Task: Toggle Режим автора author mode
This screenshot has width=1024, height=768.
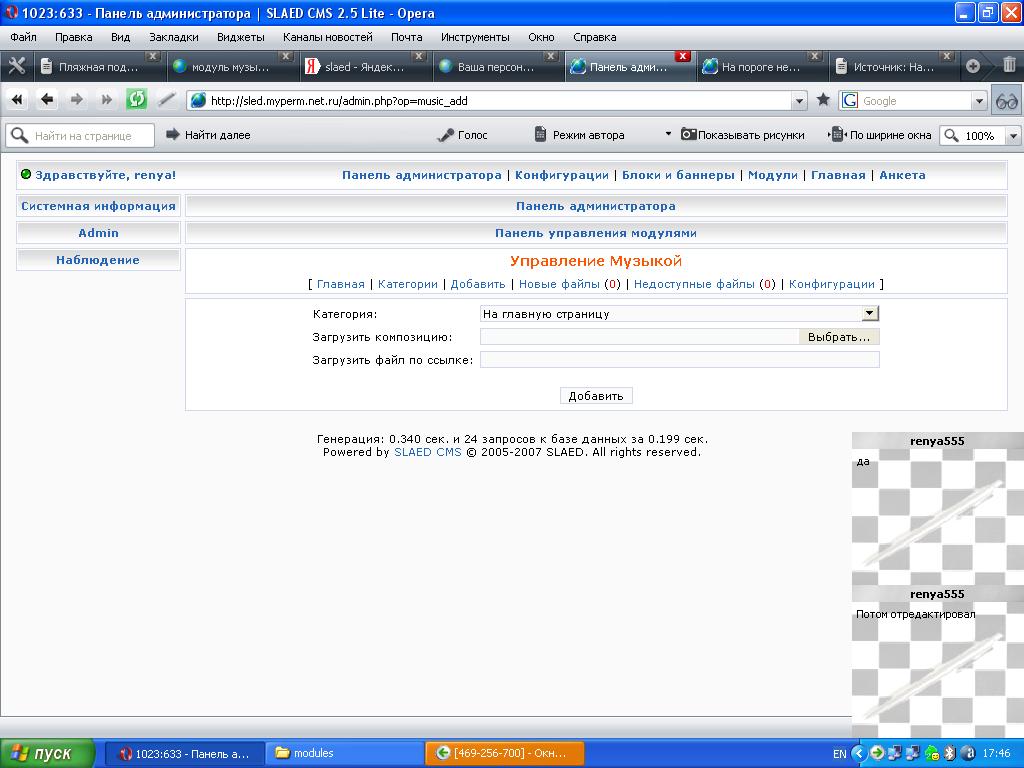Action: pos(579,135)
